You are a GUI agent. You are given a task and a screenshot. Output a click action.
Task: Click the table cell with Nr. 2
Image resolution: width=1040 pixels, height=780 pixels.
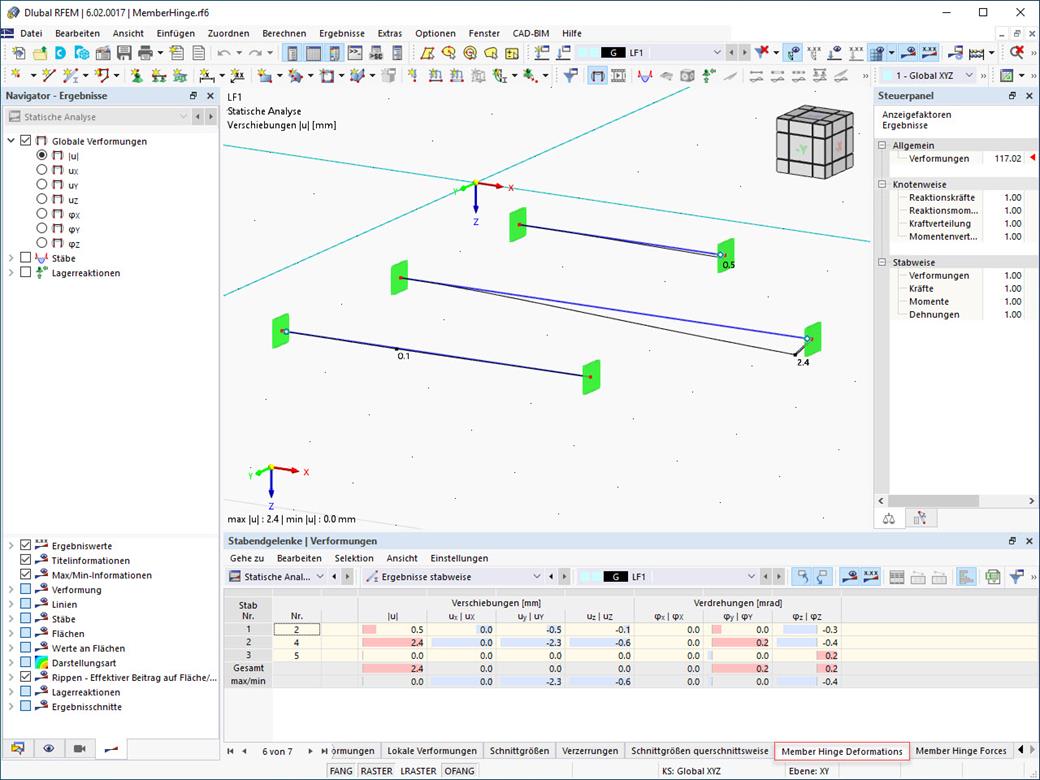point(296,629)
